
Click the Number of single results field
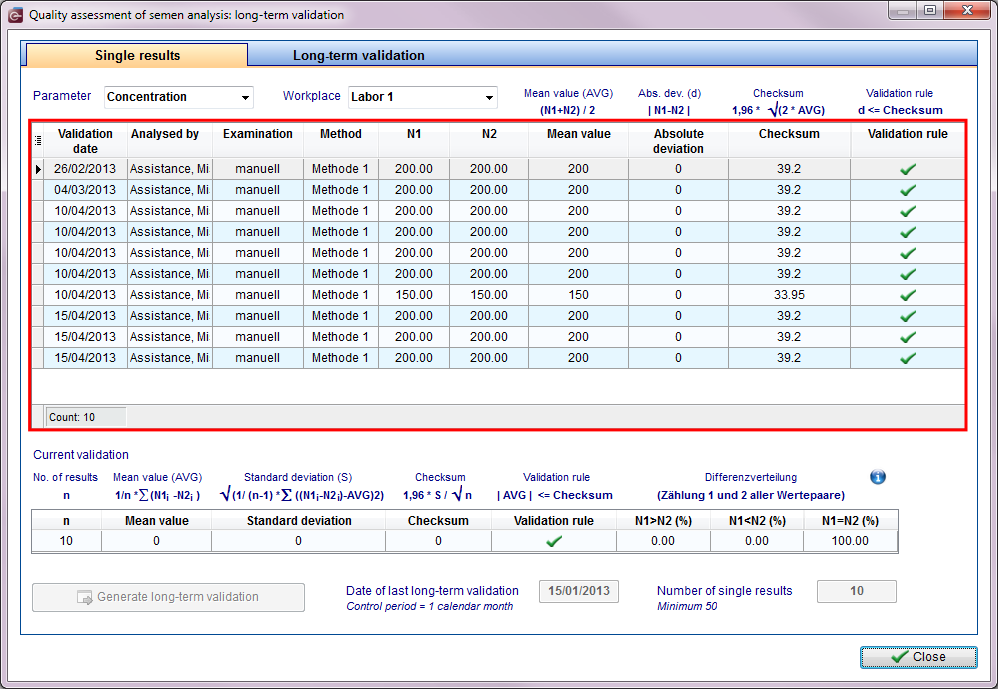click(857, 591)
